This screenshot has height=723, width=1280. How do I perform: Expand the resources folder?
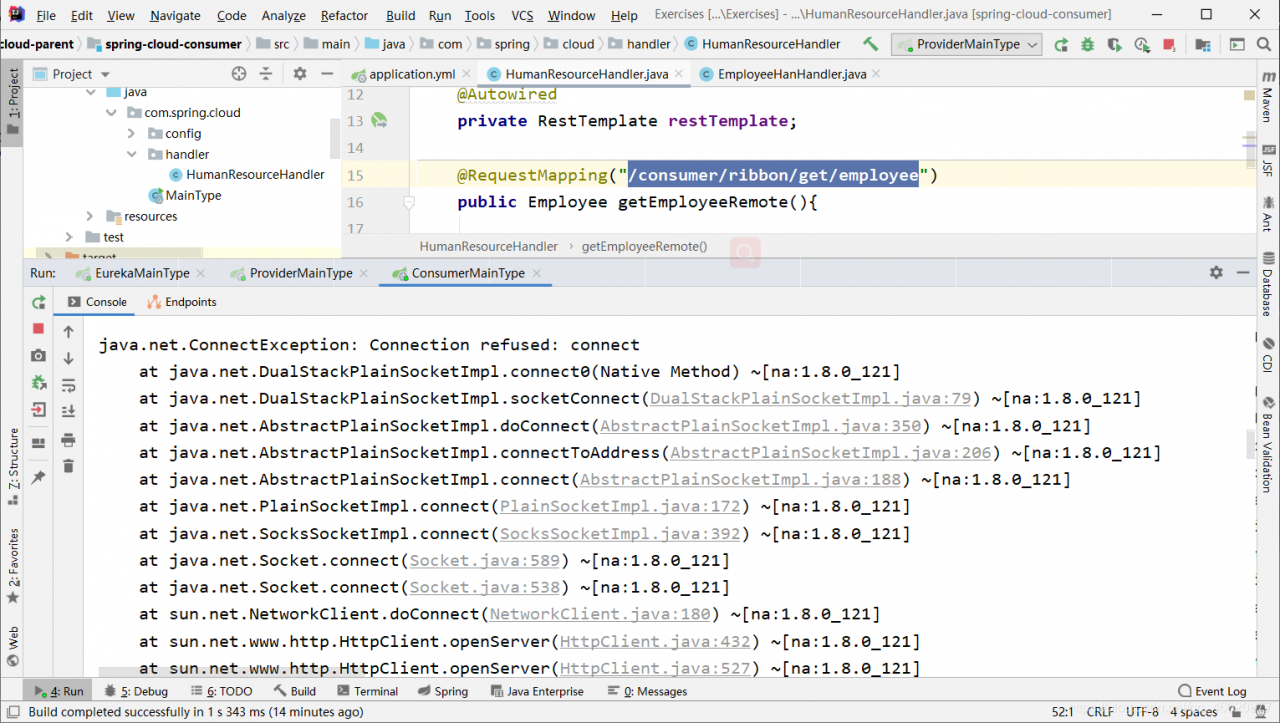tap(90, 217)
